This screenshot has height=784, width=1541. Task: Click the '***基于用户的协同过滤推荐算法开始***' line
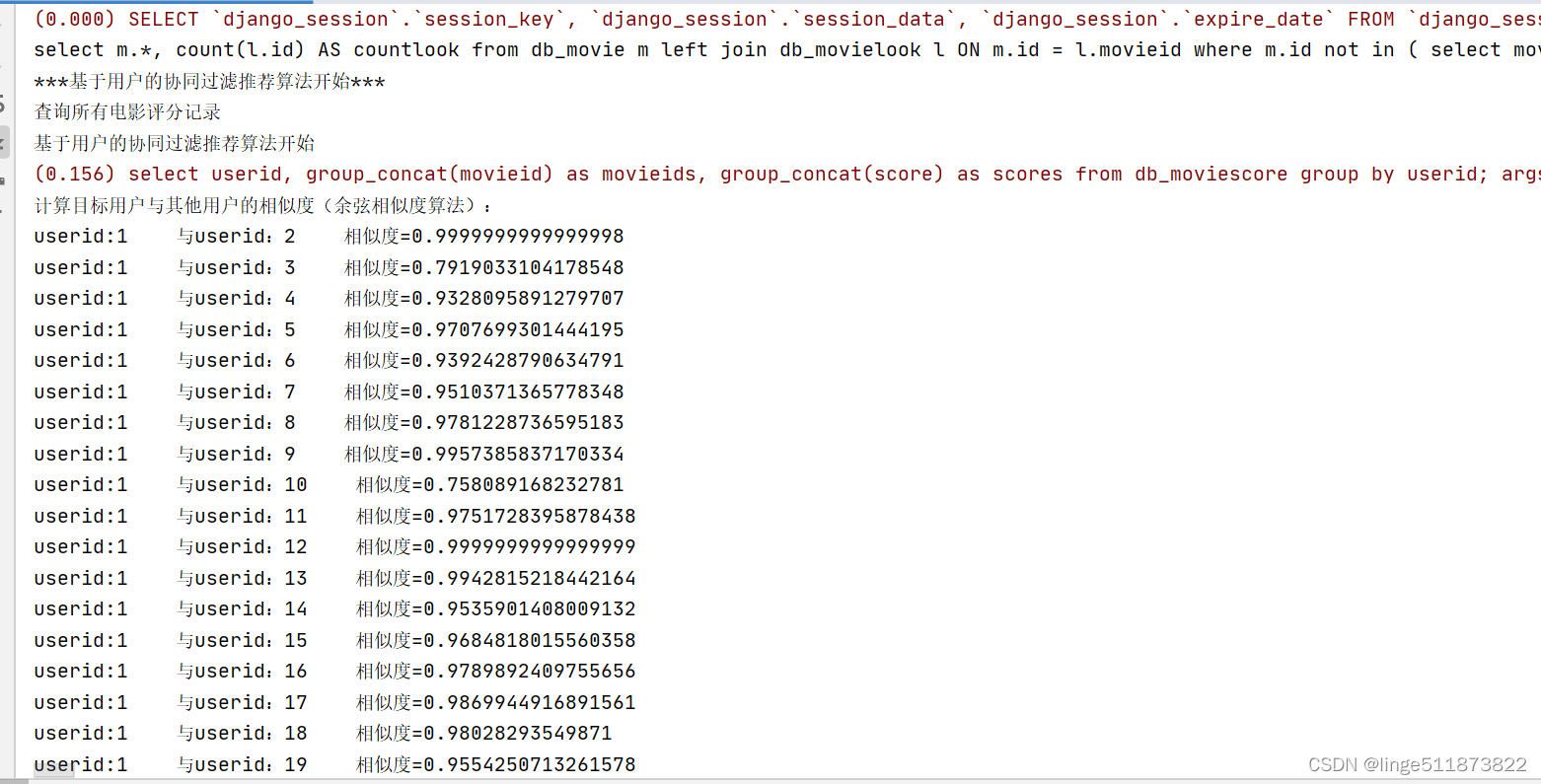pos(209,82)
